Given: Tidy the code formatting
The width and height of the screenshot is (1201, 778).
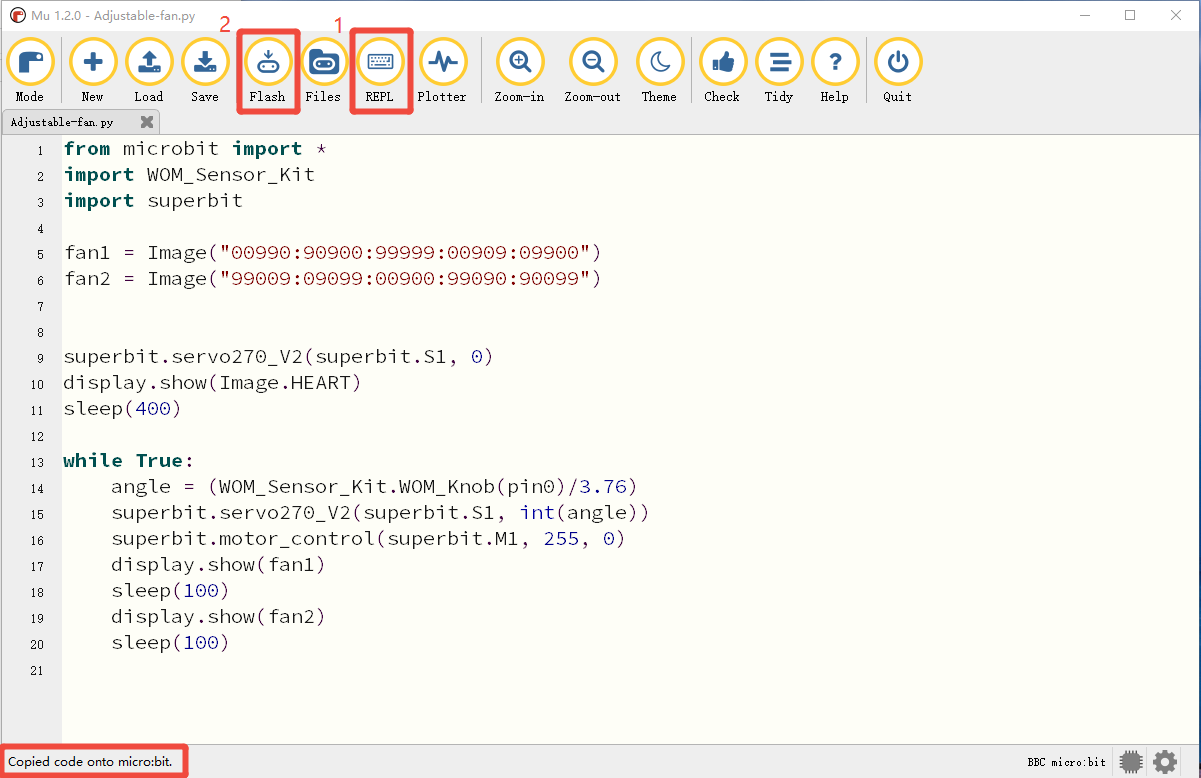Looking at the screenshot, I should click(x=779, y=71).
